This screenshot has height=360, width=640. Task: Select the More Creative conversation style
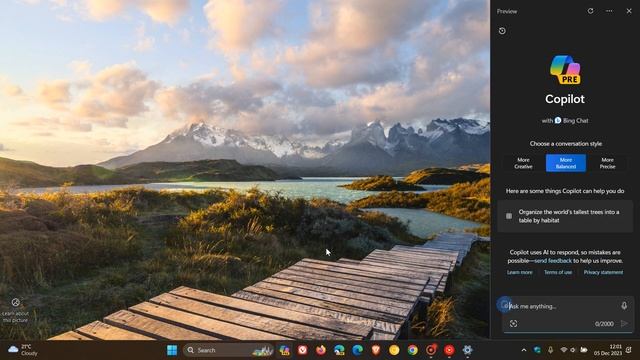point(523,163)
